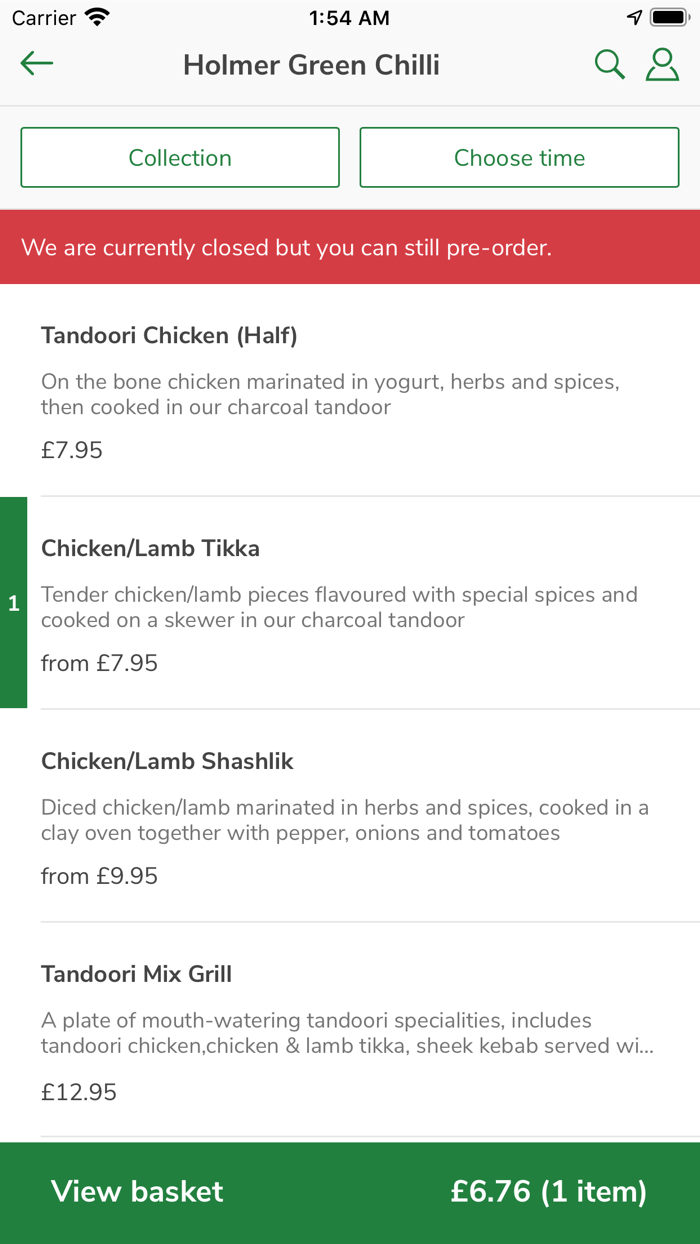Open the Tandoori Mix Grill item
Image resolution: width=700 pixels, height=1244 pixels.
click(x=136, y=974)
